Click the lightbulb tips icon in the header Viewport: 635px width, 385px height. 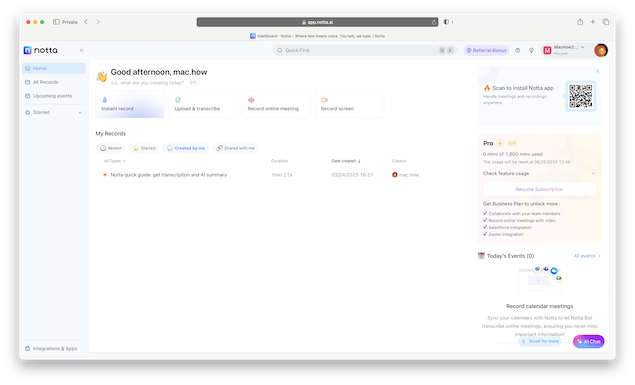tap(531, 50)
